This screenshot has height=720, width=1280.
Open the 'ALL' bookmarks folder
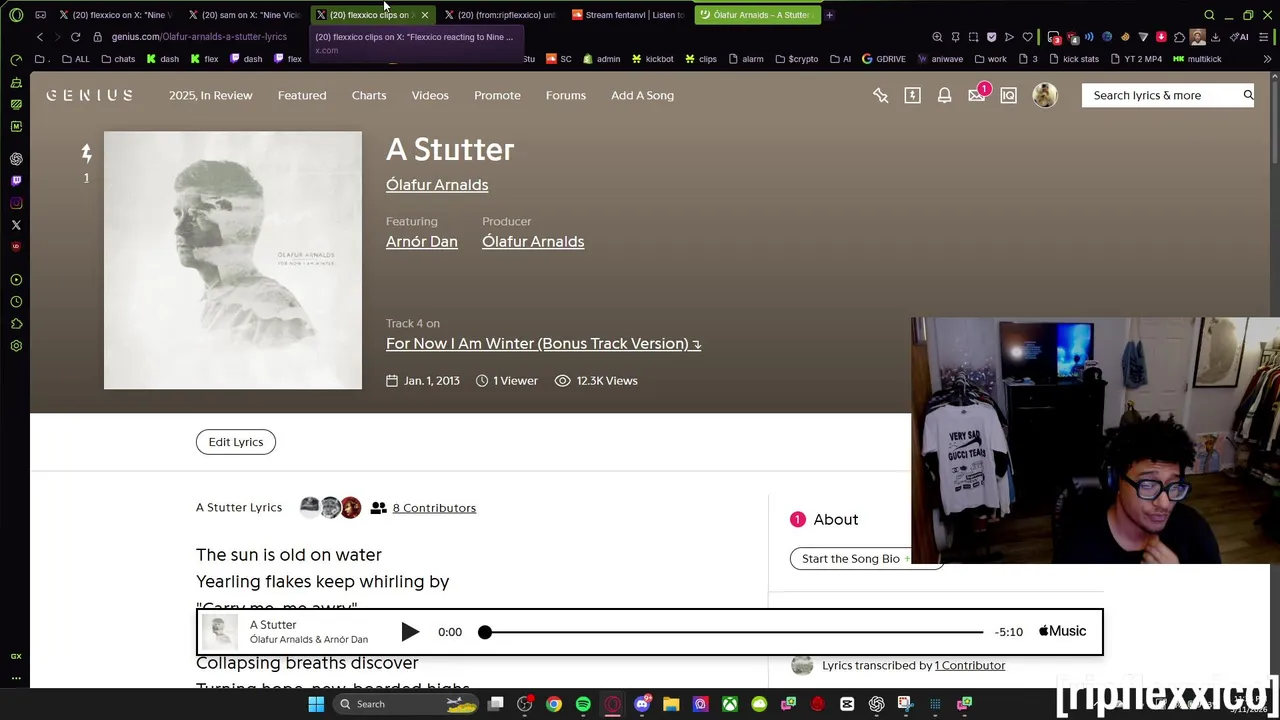pos(76,59)
